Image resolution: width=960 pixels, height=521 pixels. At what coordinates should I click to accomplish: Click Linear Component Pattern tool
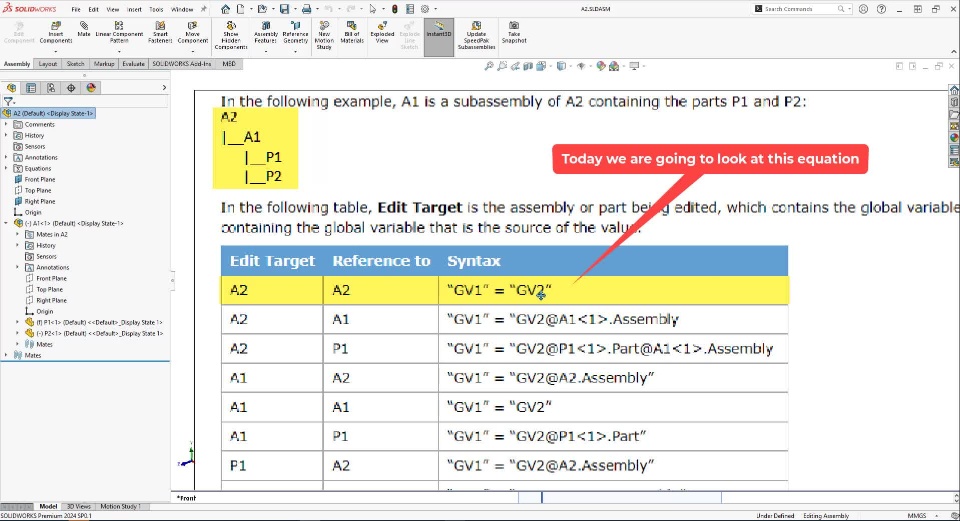[119, 32]
